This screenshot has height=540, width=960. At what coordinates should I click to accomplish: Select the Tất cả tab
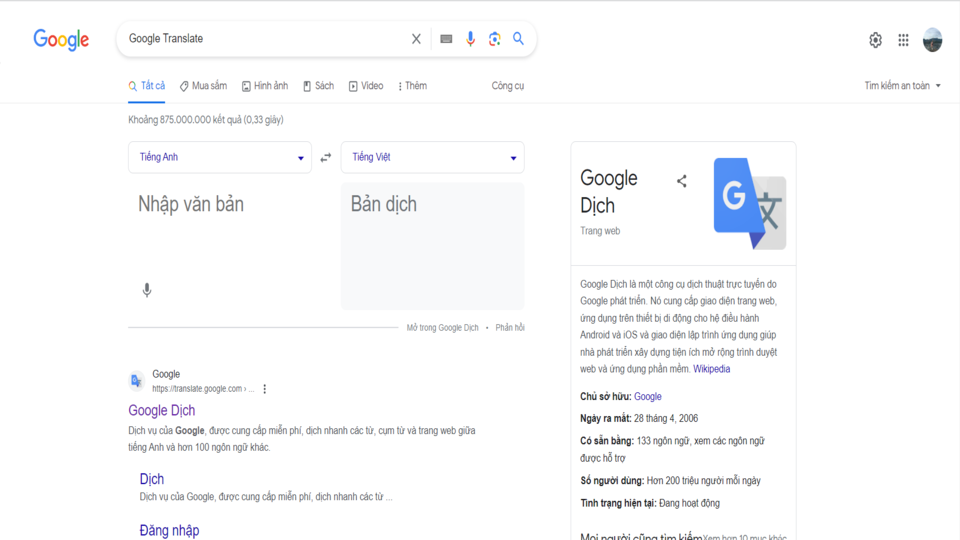(x=147, y=86)
